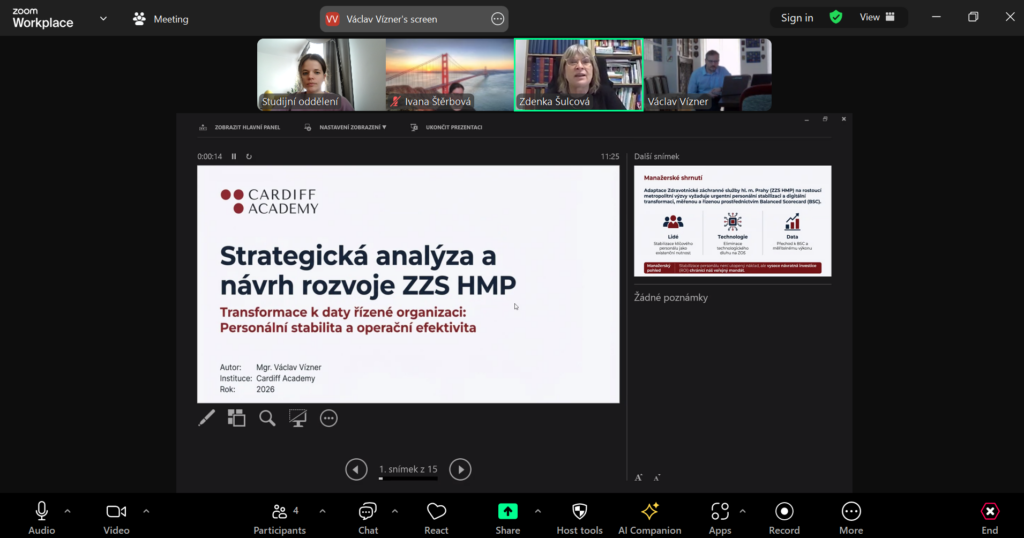The width and height of the screenshot is (1024, 538).
Task: Show all slides grid view
Action: (236, 418)
